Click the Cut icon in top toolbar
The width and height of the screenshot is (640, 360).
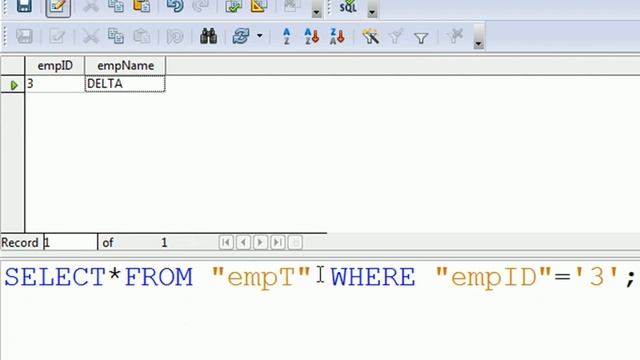[x=91, y=6]
